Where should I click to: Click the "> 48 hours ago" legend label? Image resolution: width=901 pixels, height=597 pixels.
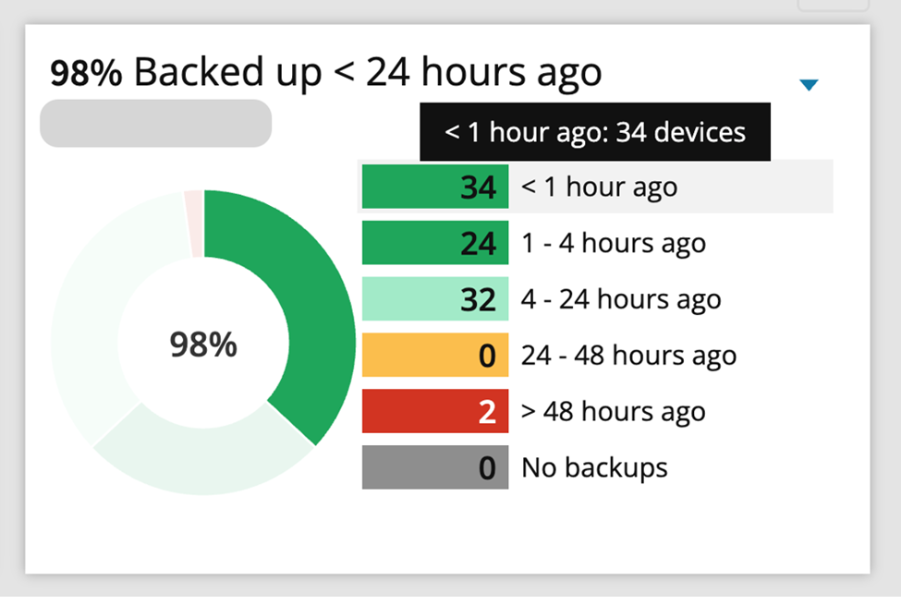tap(613, 411)
